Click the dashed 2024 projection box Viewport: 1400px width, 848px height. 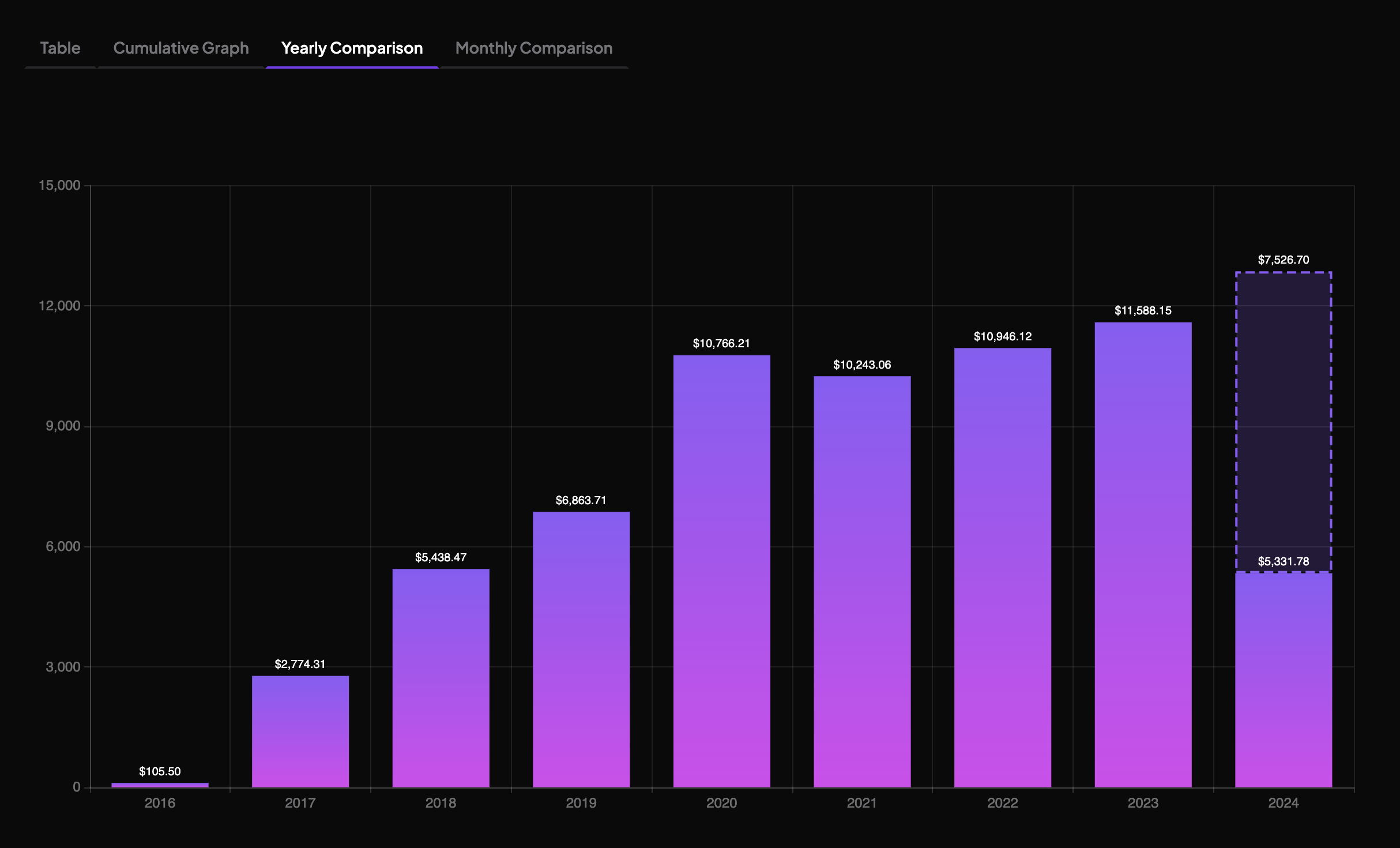click(x=1283, y=415)
